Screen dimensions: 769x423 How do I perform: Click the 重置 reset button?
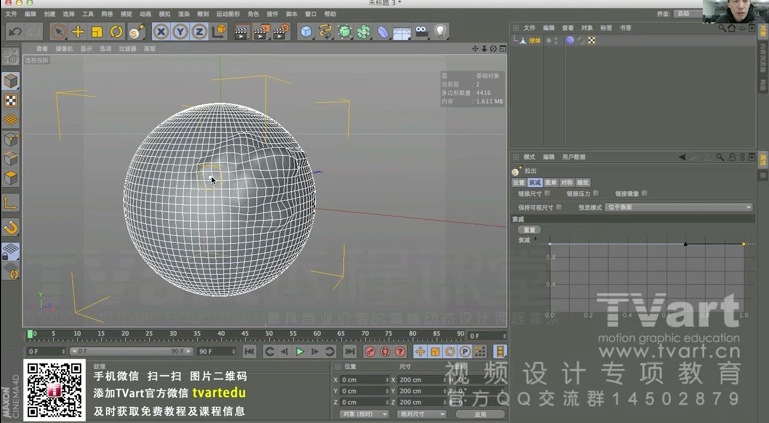[x=530, y=229]
